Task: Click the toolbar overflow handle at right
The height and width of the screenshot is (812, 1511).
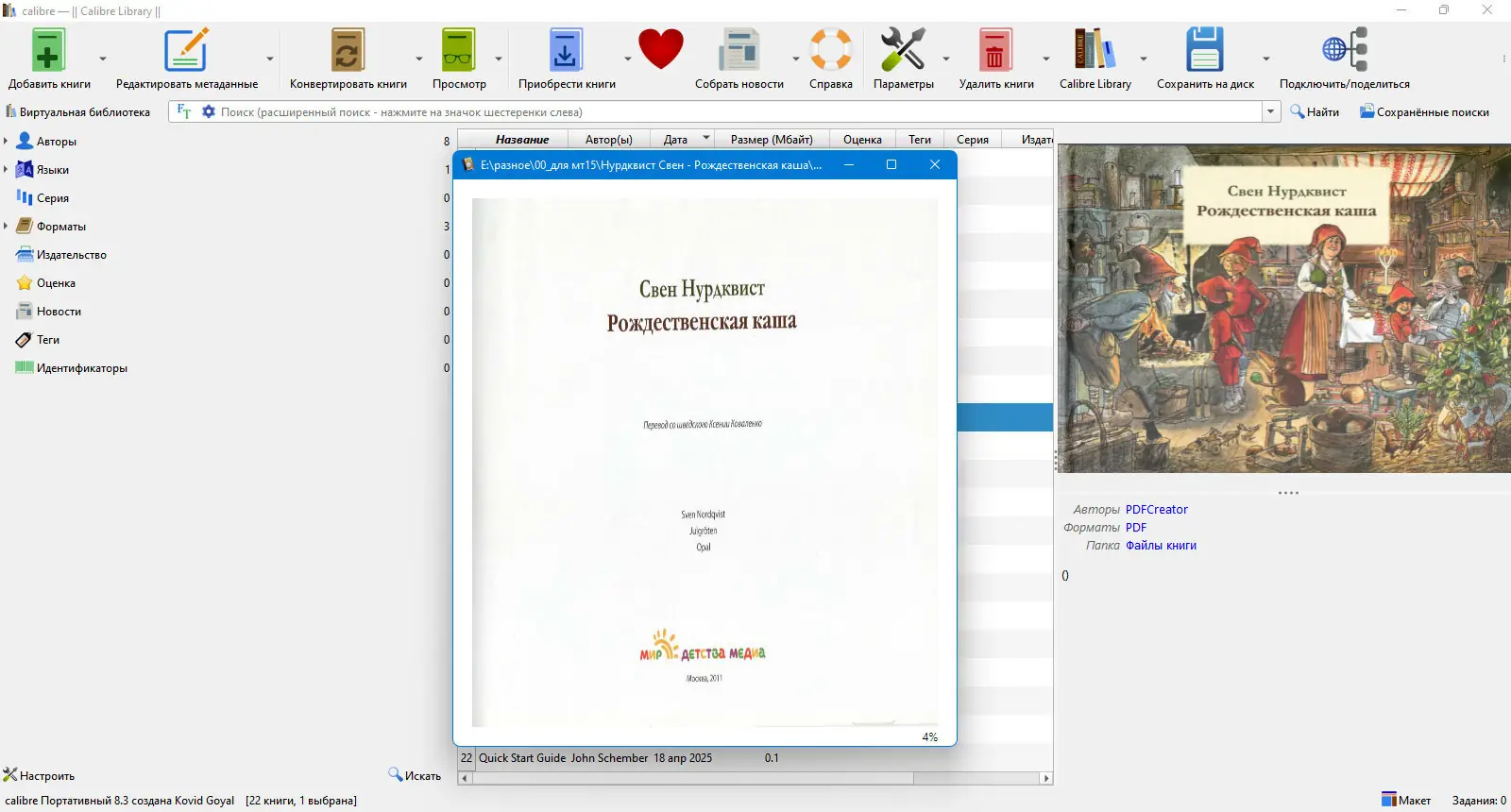Action: [1503, 59]
